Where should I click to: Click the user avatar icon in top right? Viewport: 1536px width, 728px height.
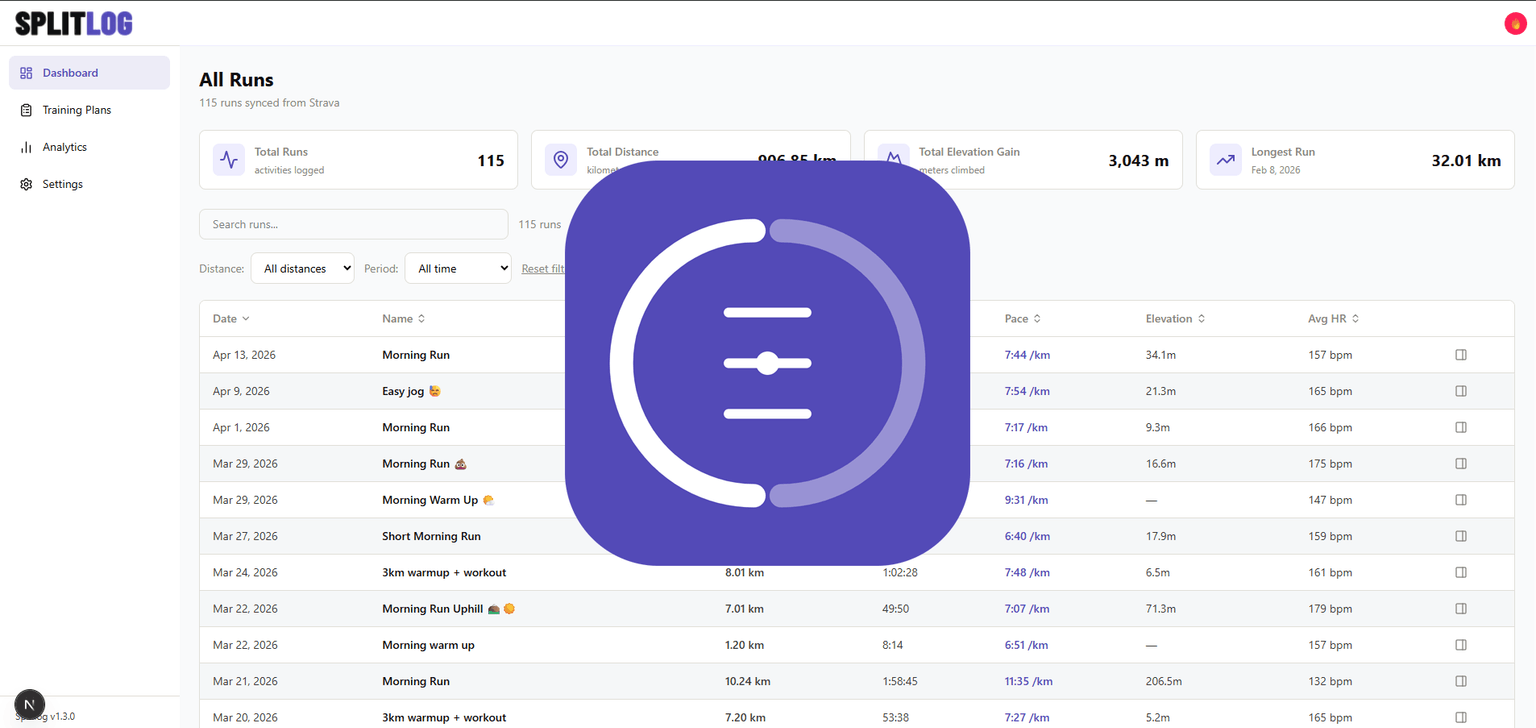(1515, 24)
